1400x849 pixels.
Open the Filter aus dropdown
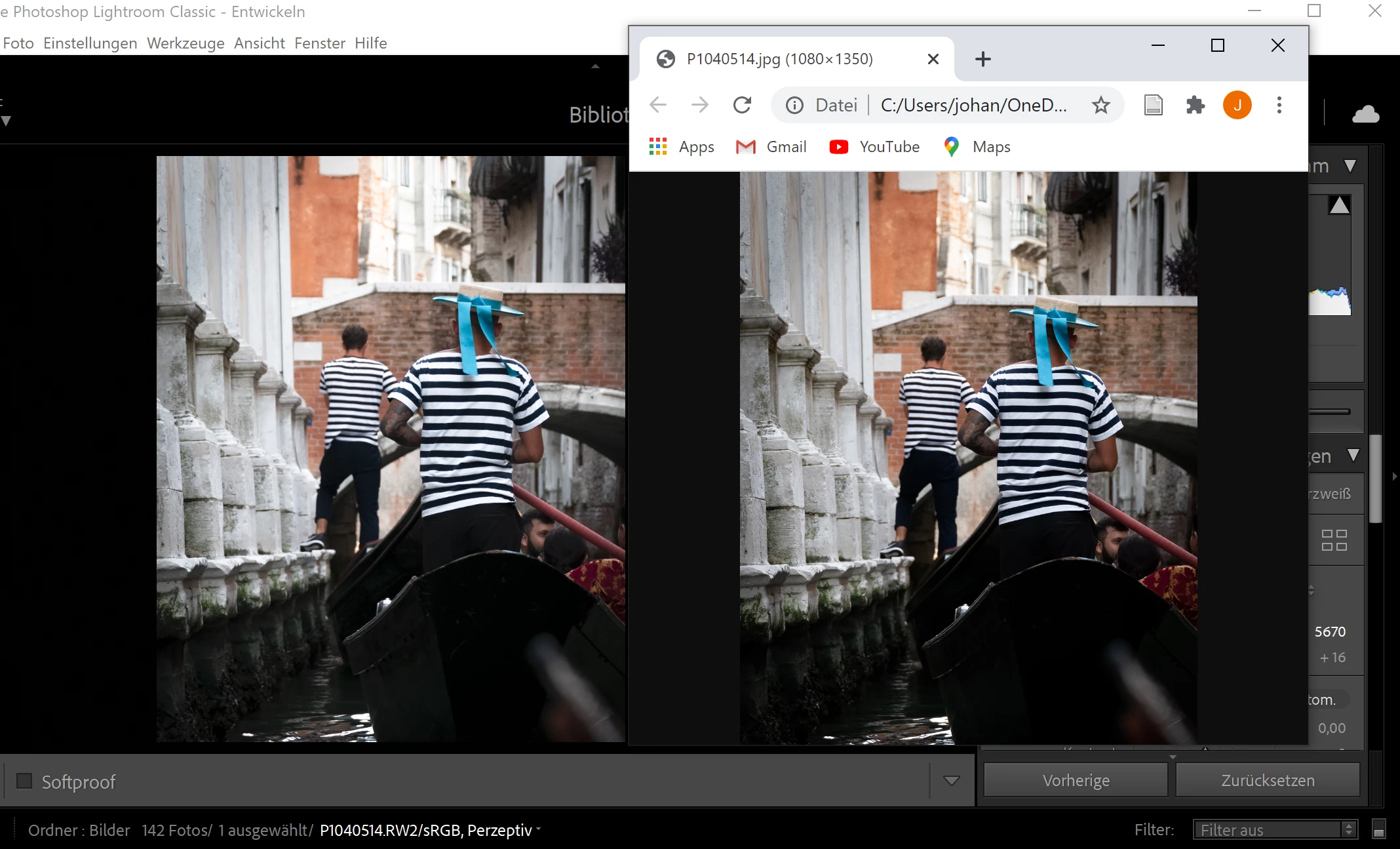coord(1272,830)
